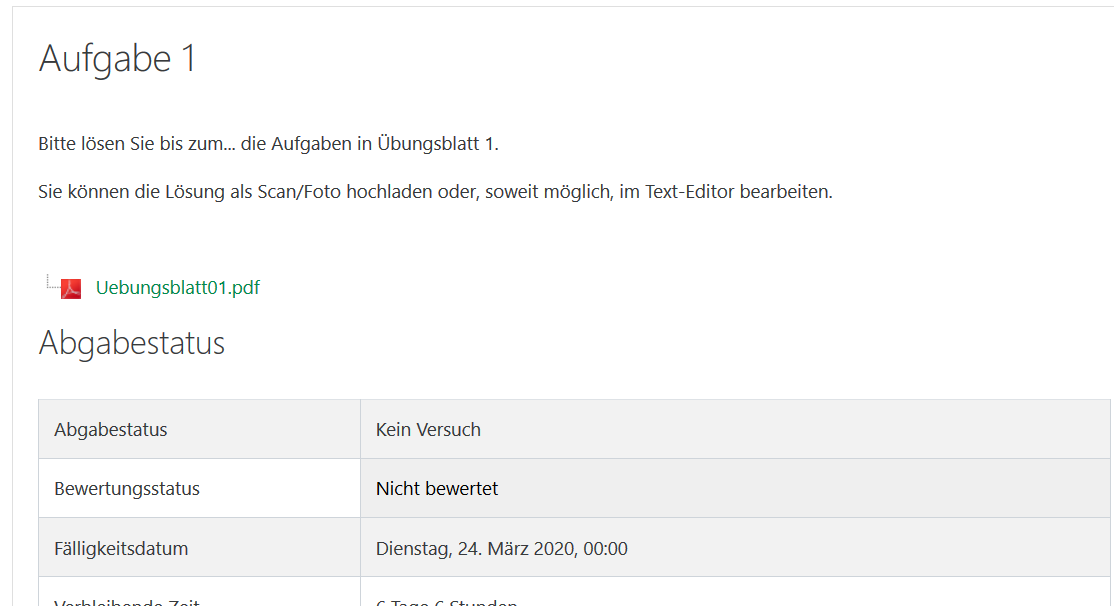Click the partially visible "Verbleibende Zeit" row label
Viewport: 1114px width, 606px height.
coord(127,601)
